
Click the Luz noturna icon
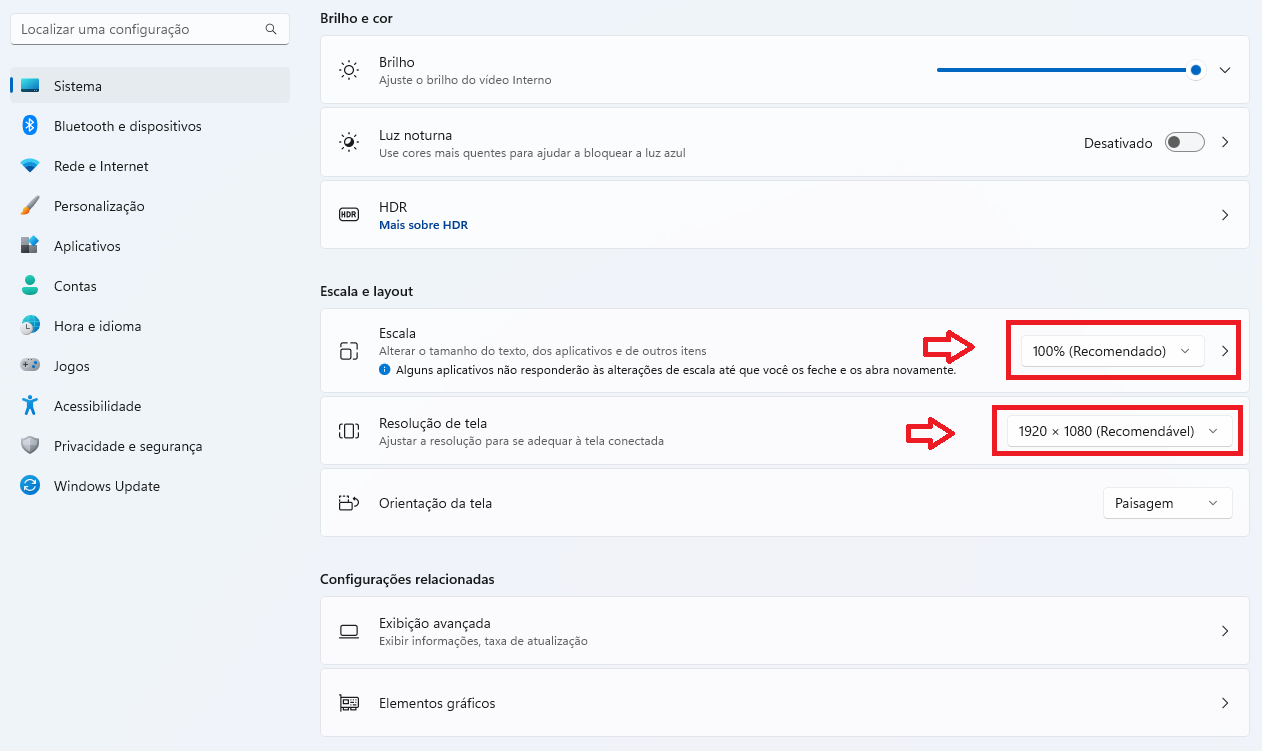tap(349, 143)
